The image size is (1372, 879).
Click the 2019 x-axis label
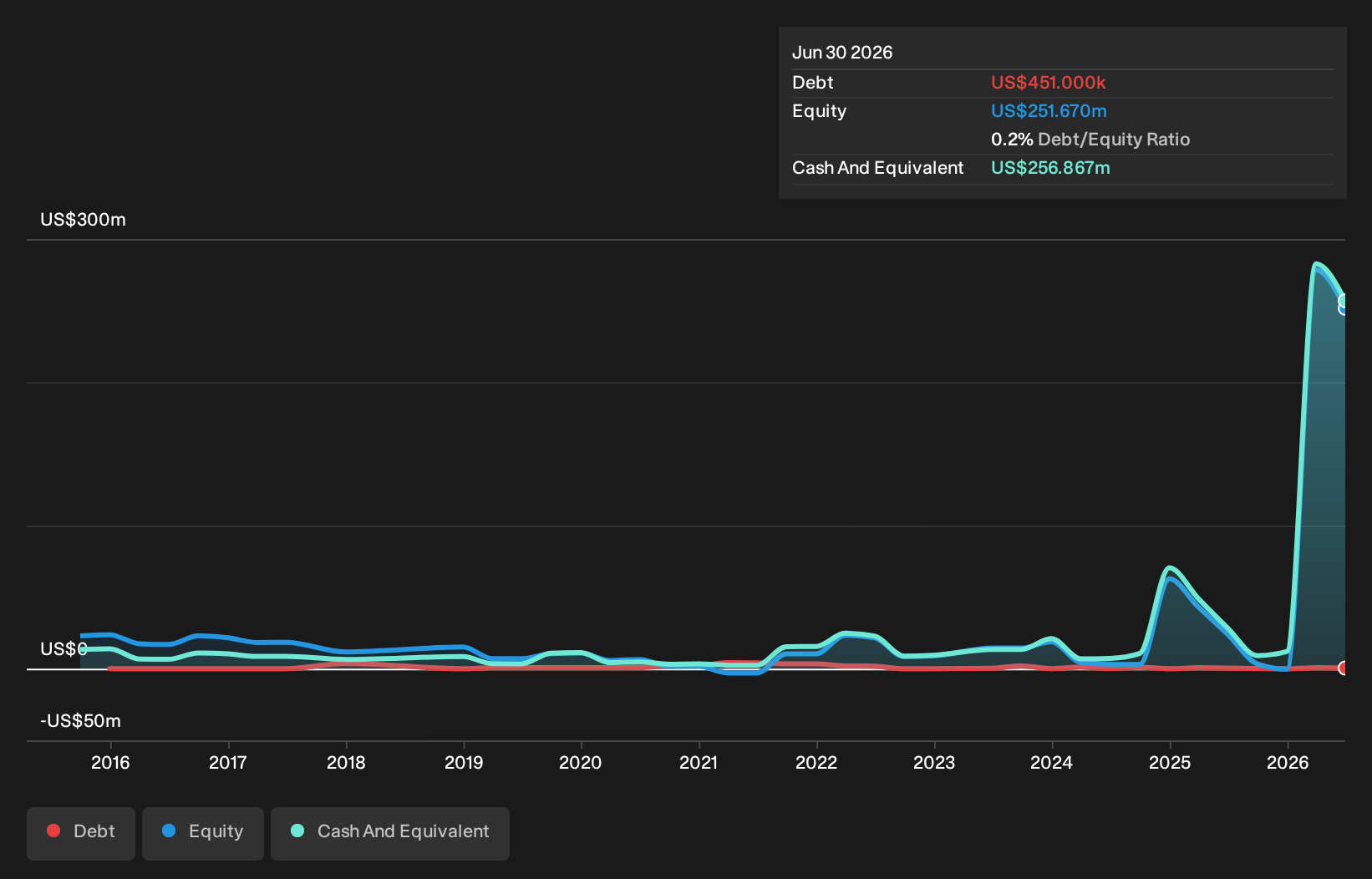click(x=464, y=762)
